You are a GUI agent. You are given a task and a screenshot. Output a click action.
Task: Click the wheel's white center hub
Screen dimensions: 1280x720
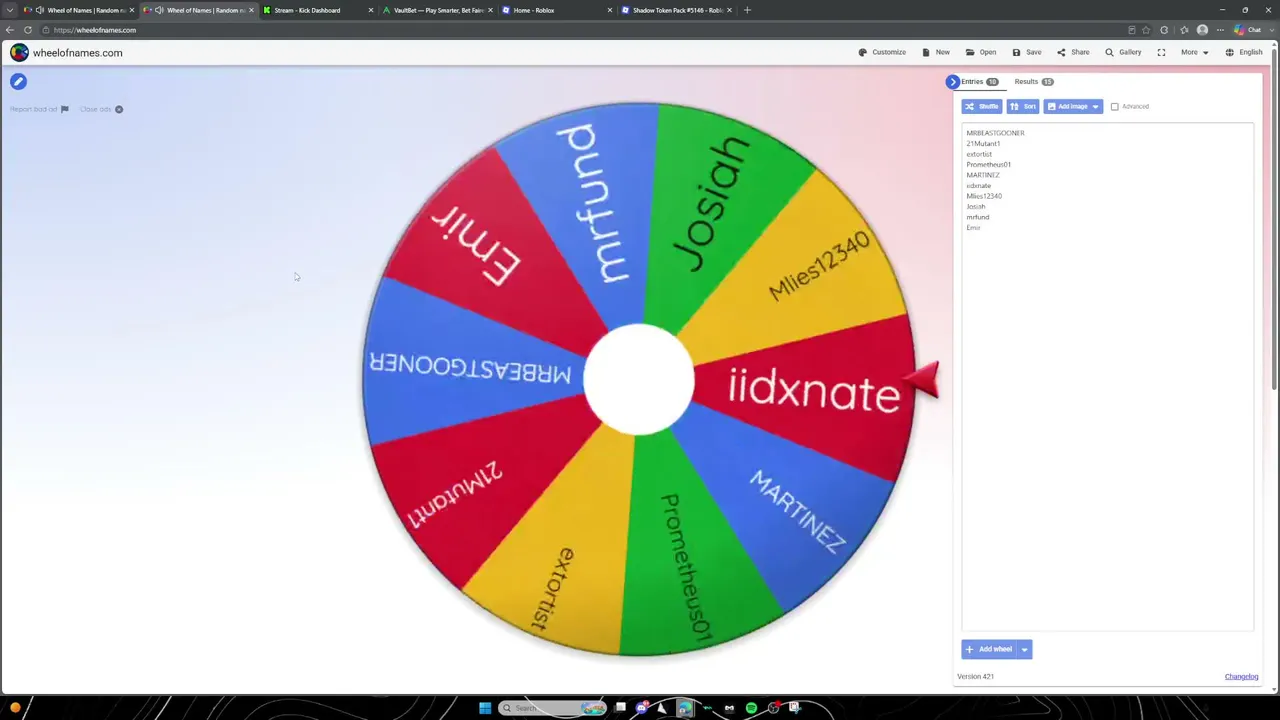pyautogui.click(x=638, y=380)
